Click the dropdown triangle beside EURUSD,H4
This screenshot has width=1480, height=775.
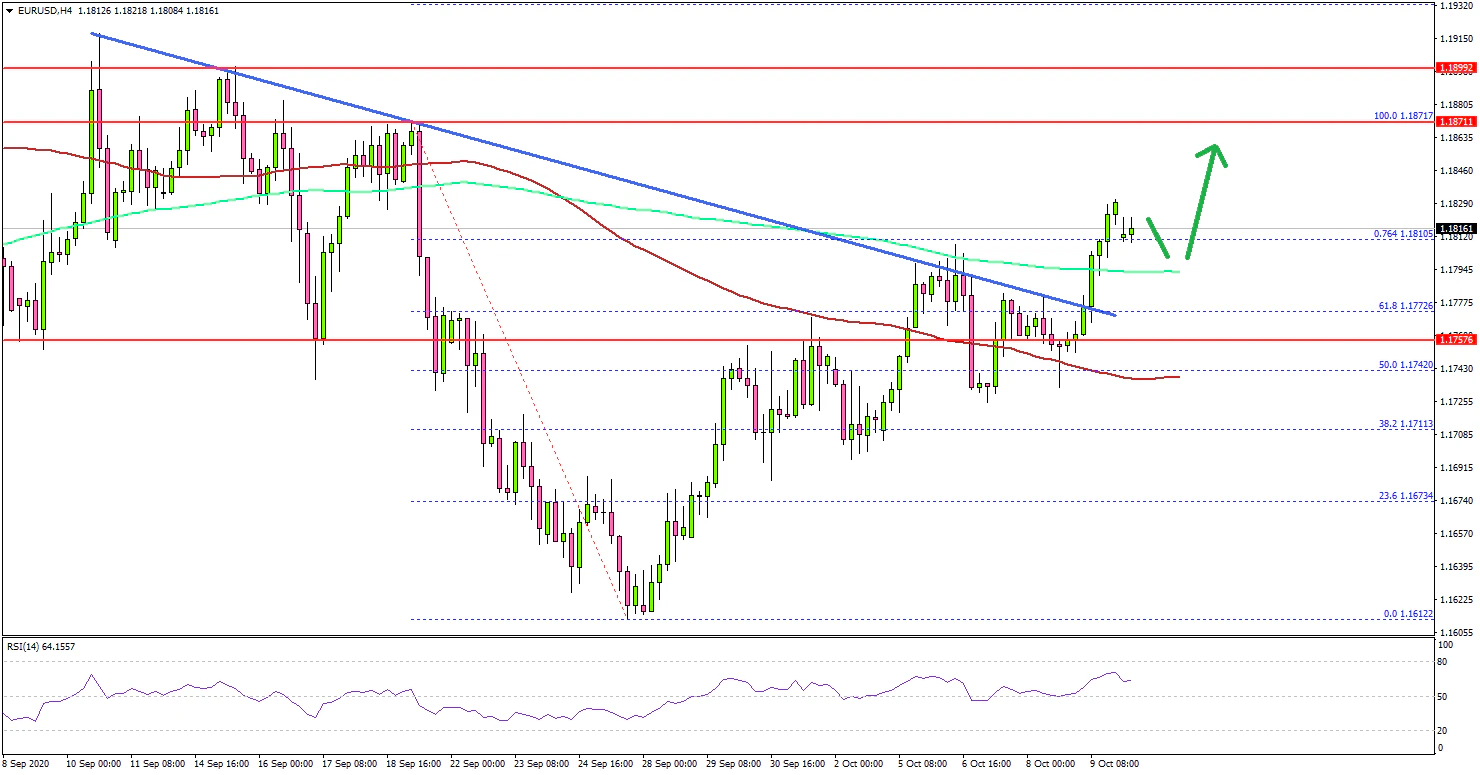tap(8, 10)
